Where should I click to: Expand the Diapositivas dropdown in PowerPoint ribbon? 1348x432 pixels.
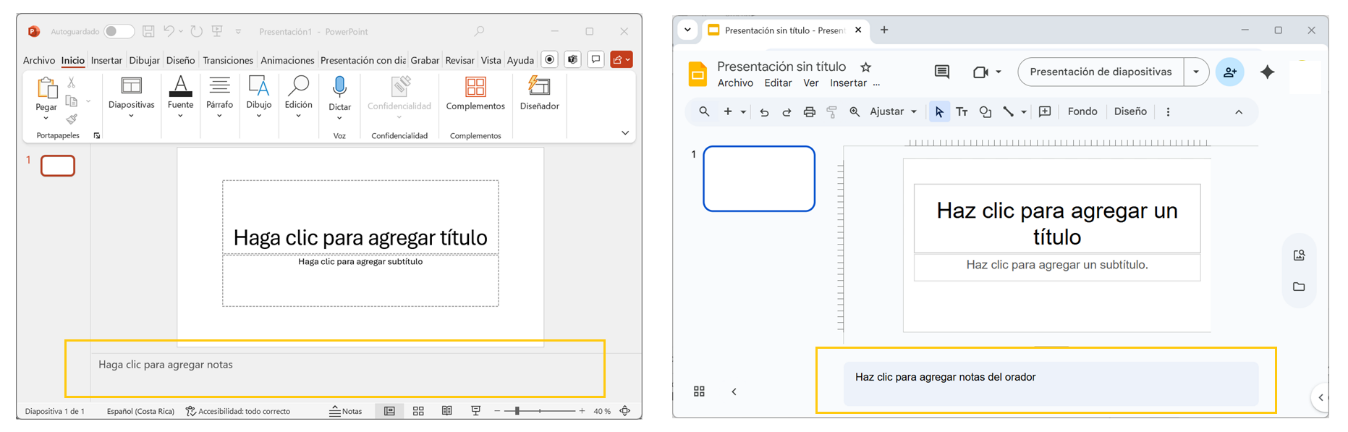(131, 115)
